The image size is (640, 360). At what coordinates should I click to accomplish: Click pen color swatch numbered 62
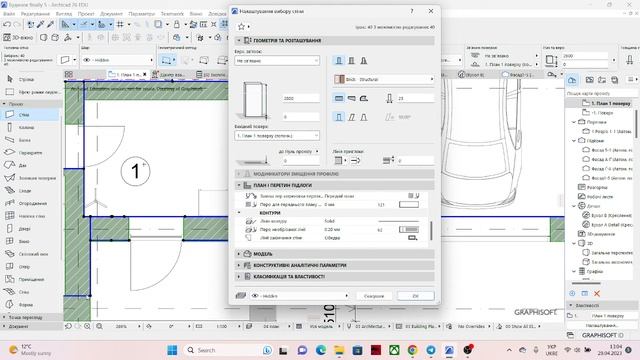pyautogui.click(x=409, y=229)
